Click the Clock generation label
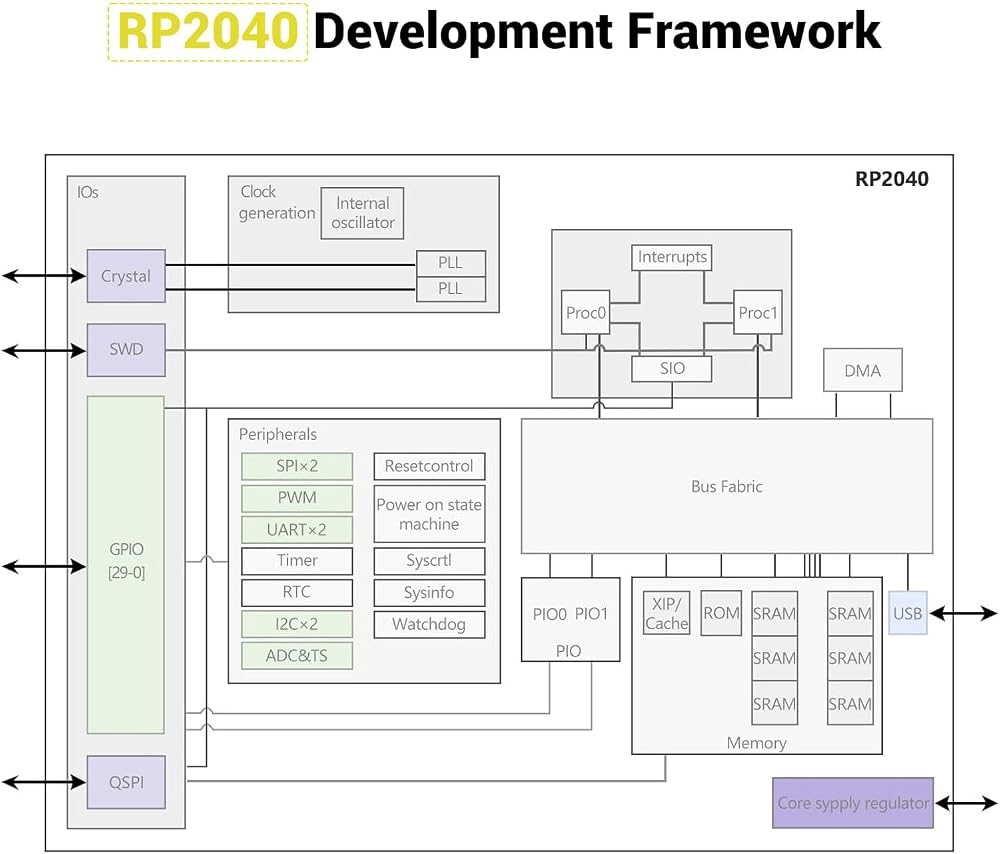Screen dimensions: 1000x854 pos(277,202)
